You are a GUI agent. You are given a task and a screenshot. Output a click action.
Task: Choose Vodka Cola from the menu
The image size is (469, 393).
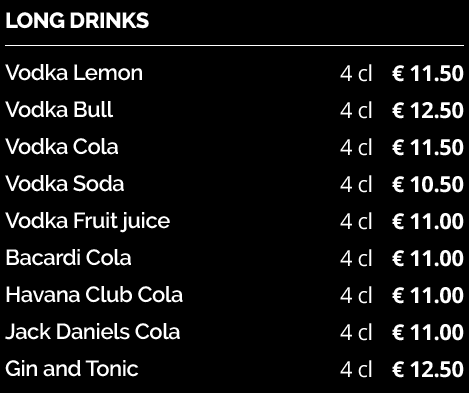62,147
